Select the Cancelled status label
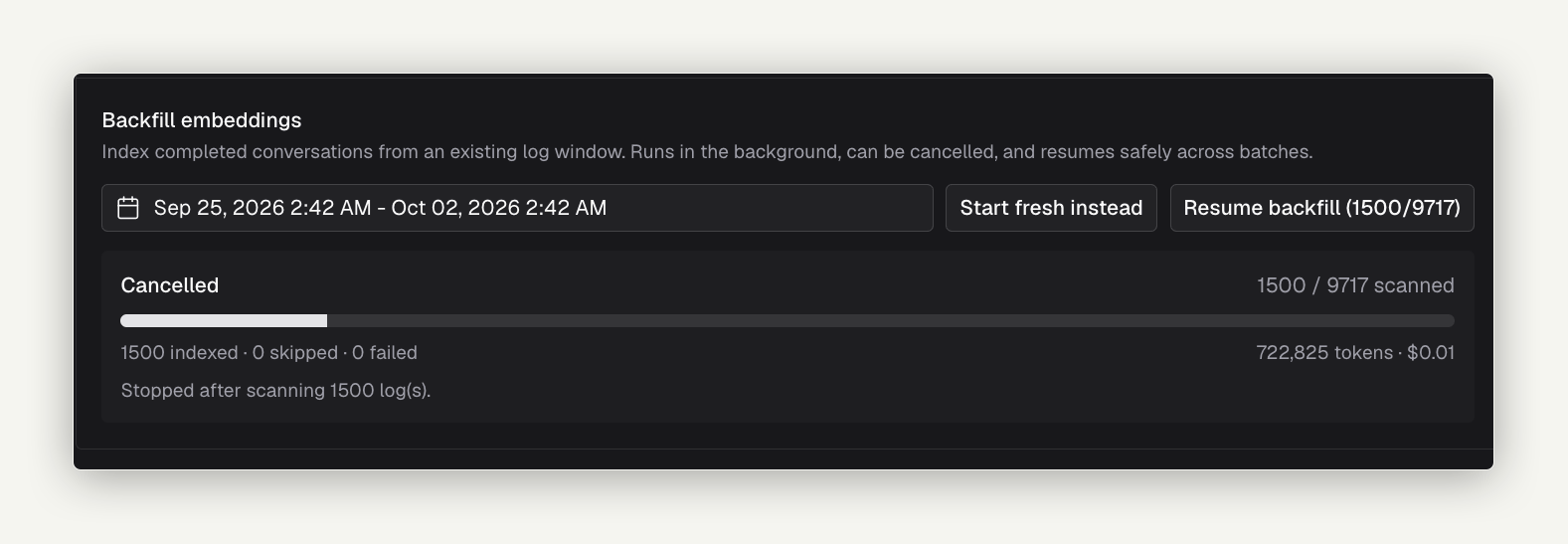Screen dimensions: 1568x544 (x=170, y=285)
